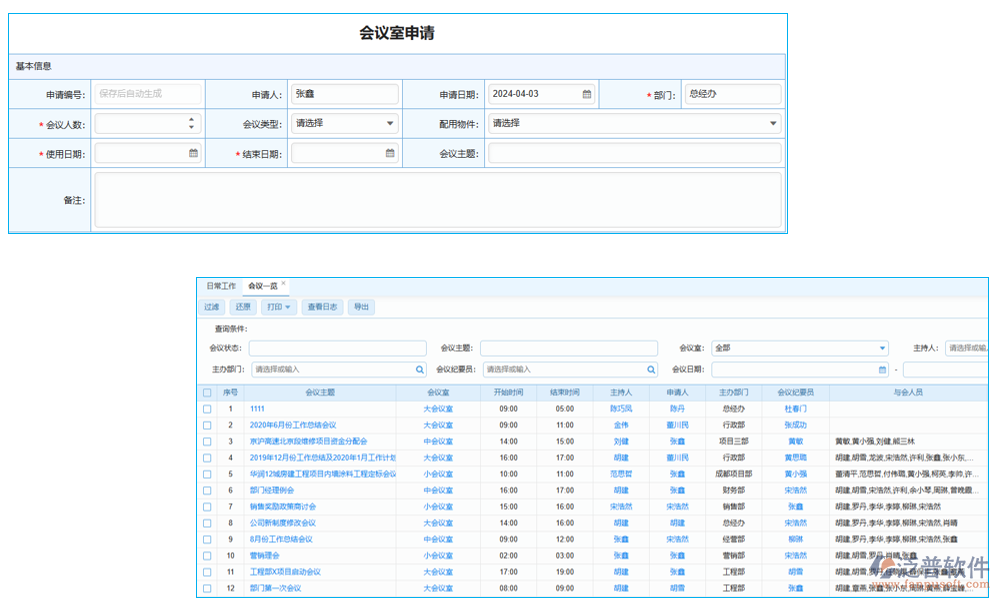Click the 导出 export button
This screenshot has height=600, width=1000.
click(x=361, y=307)
